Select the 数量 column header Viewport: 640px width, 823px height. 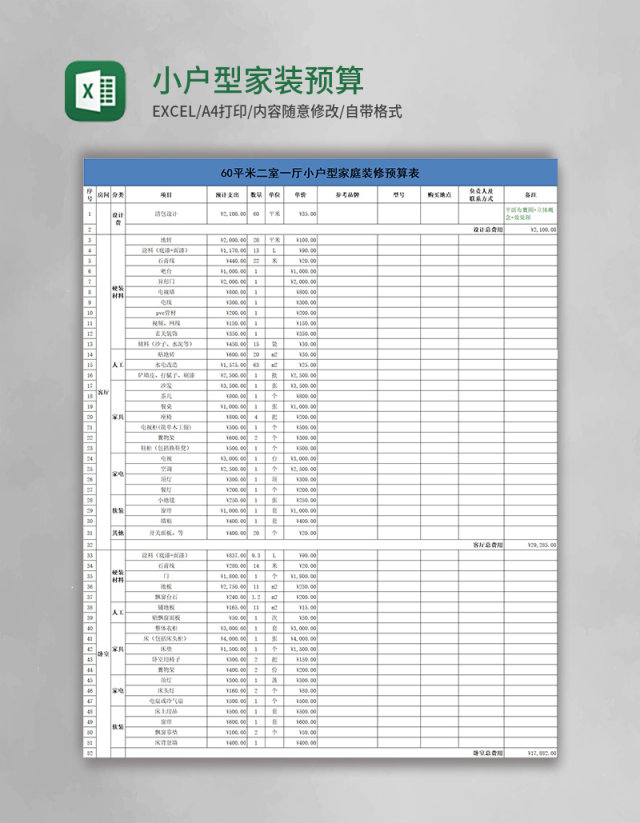point(256,195)
